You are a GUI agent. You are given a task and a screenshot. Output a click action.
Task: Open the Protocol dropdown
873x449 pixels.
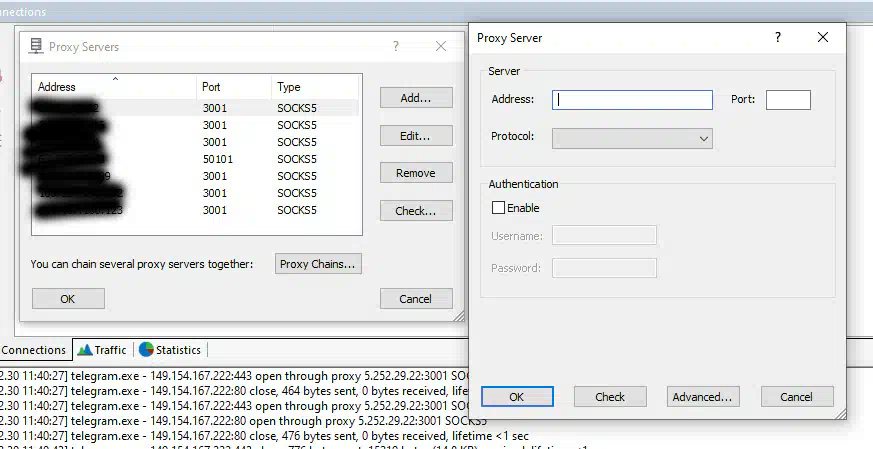tap(632, 138)
